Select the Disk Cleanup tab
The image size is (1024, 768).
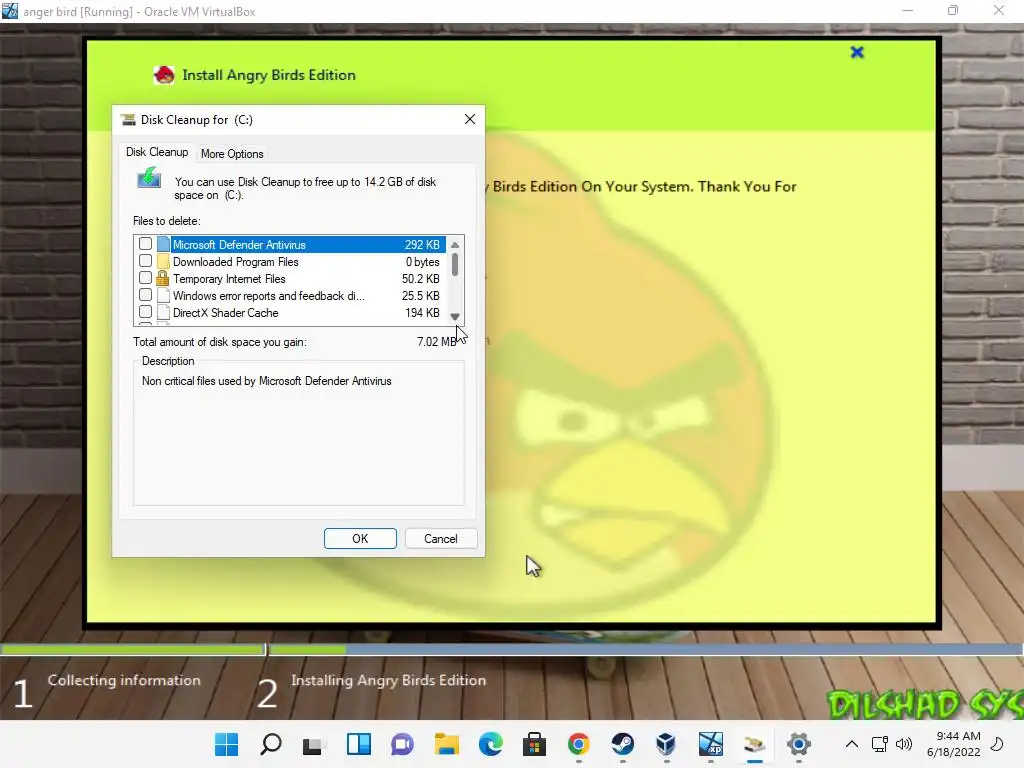tap(157, 152)
